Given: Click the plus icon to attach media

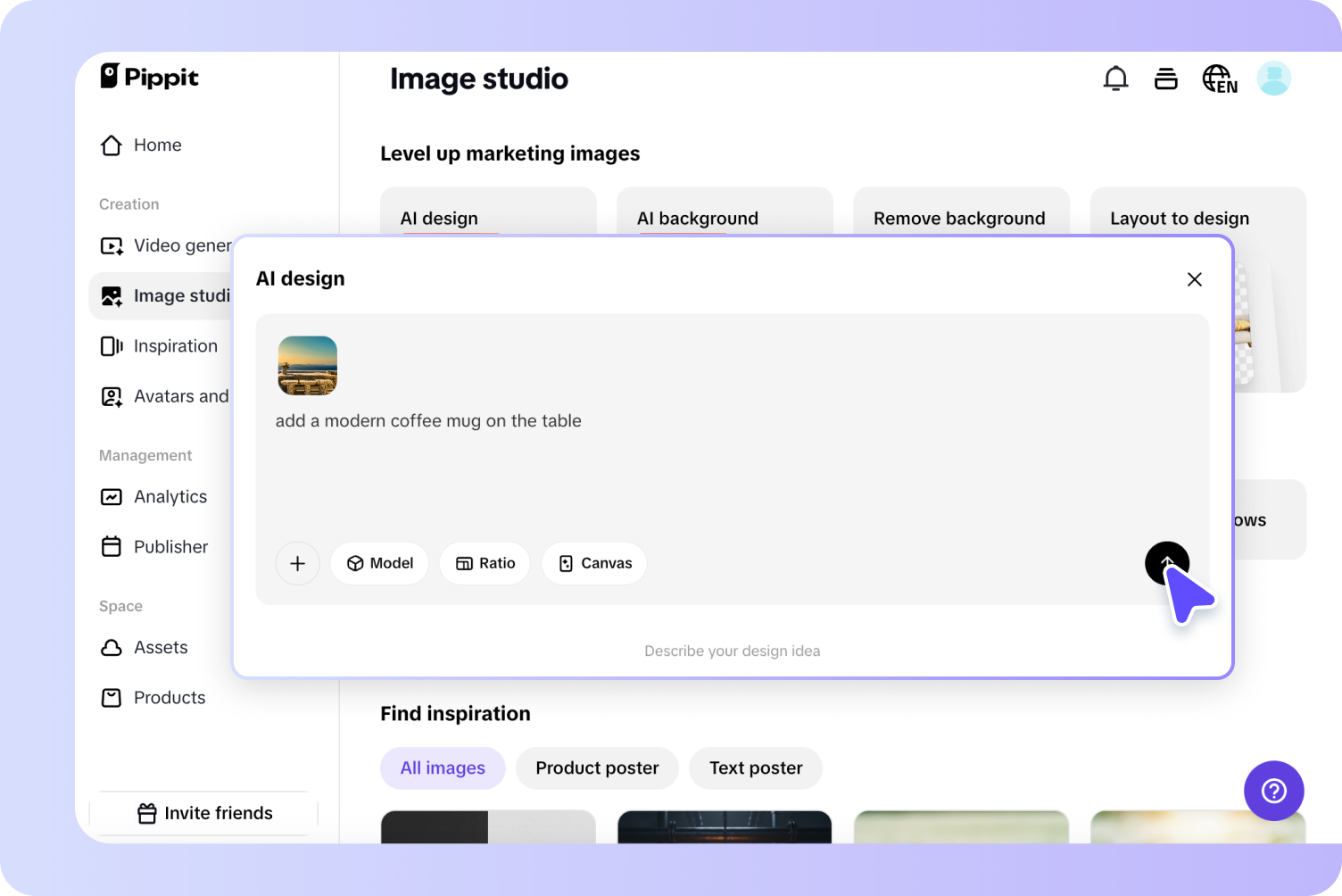Looking at the screenshot, I should click(x=297, y=563).
